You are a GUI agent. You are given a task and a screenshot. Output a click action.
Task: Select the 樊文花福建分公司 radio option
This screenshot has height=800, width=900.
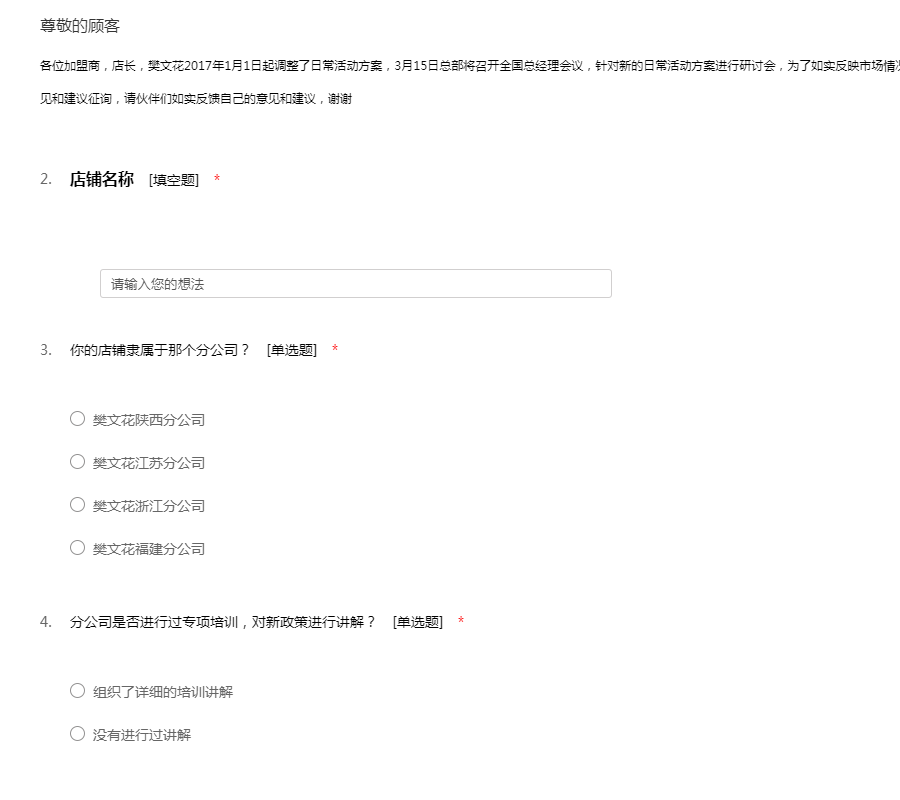[x=77, y=548]
